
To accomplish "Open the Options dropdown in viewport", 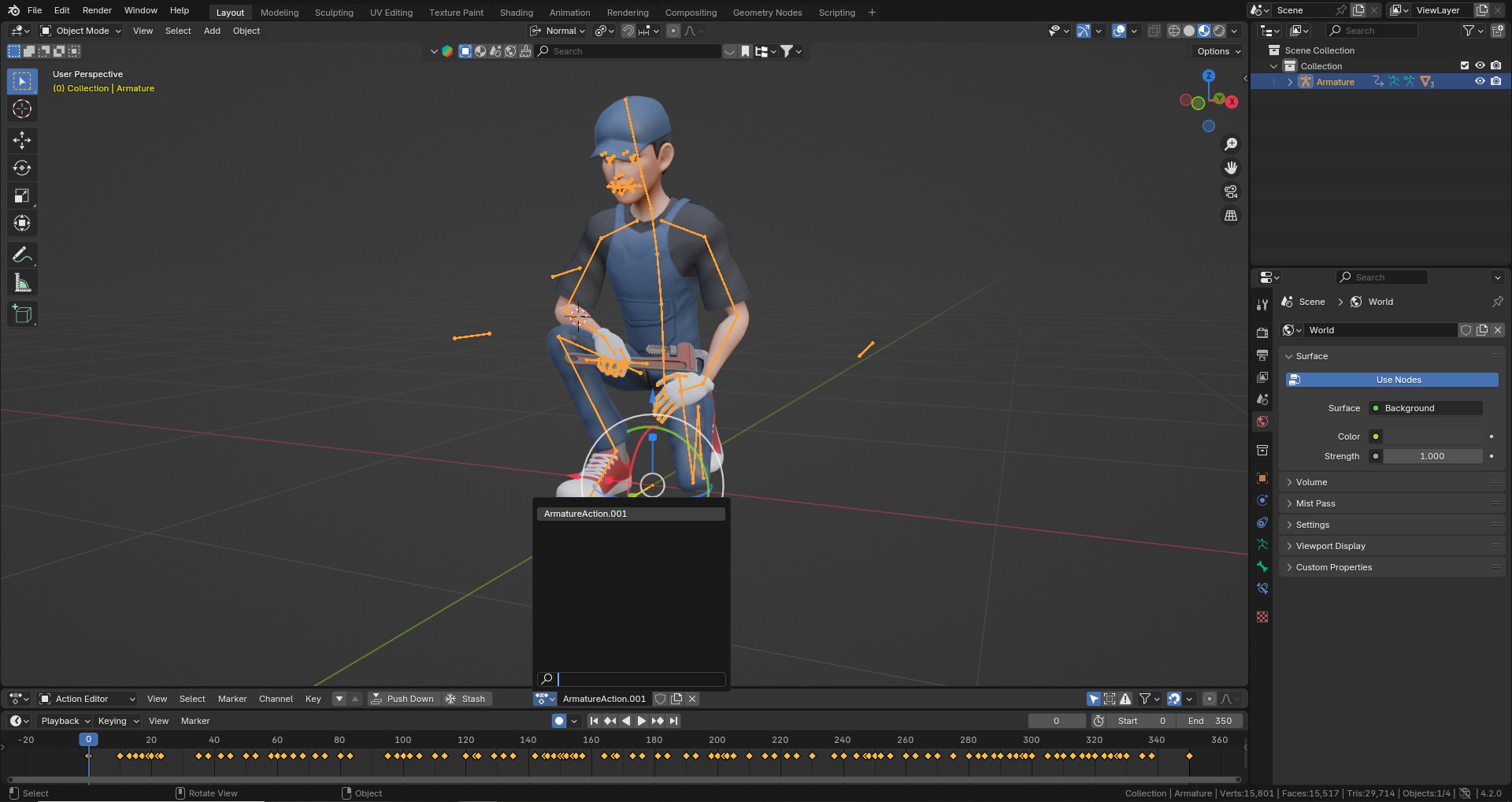I will (1218, 51).
